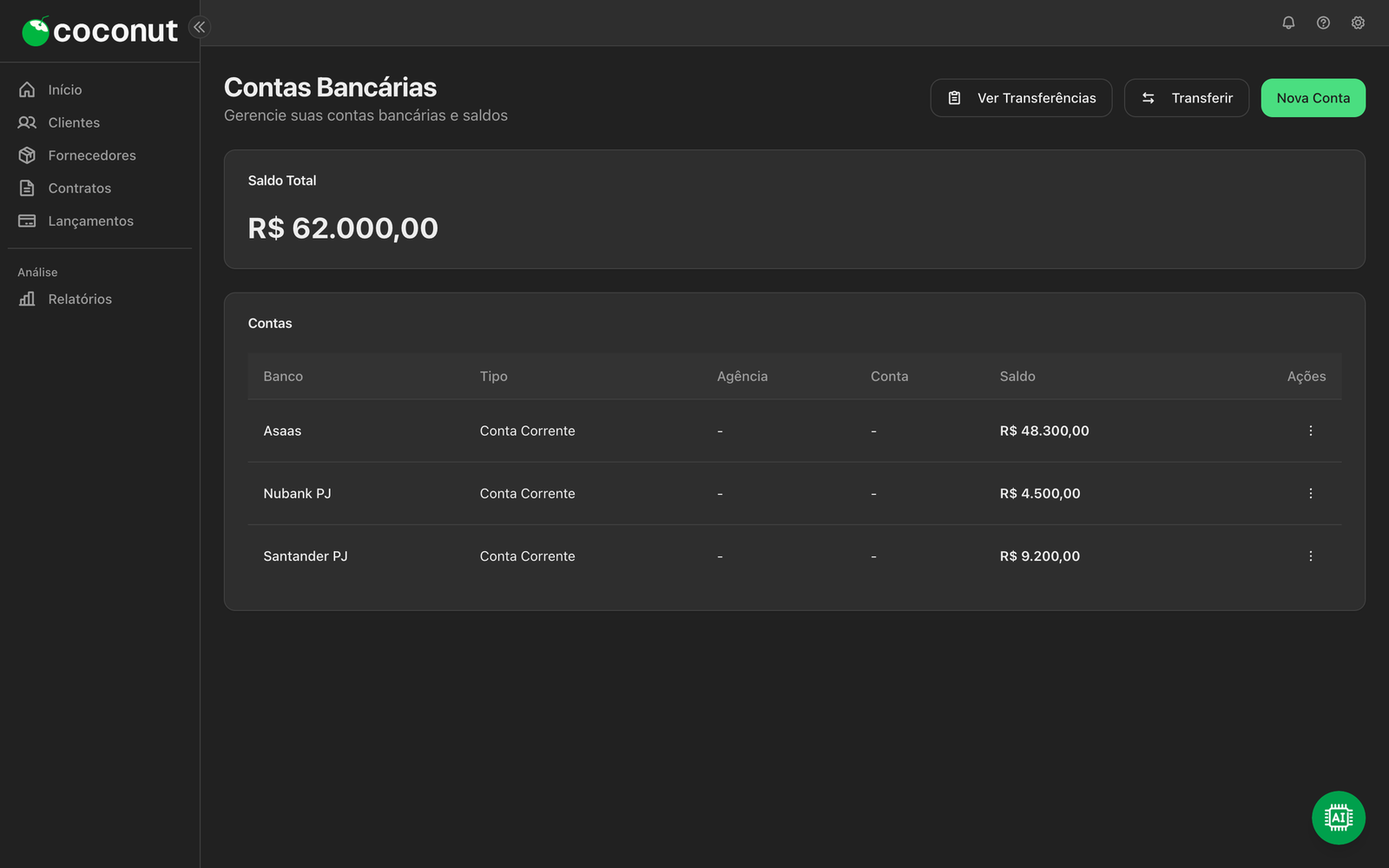Click the Tipo column header
The height and width of the screenshot is (868, 1389).
tap(493, 376)
